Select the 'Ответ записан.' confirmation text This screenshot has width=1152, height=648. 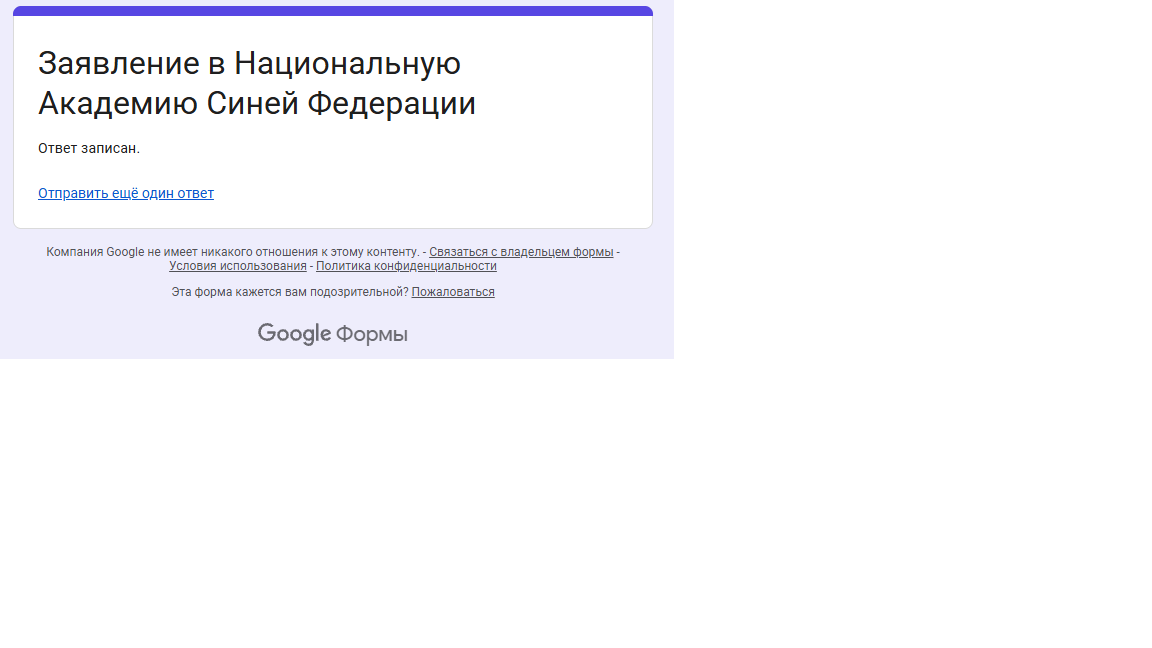tap(89, 148)
